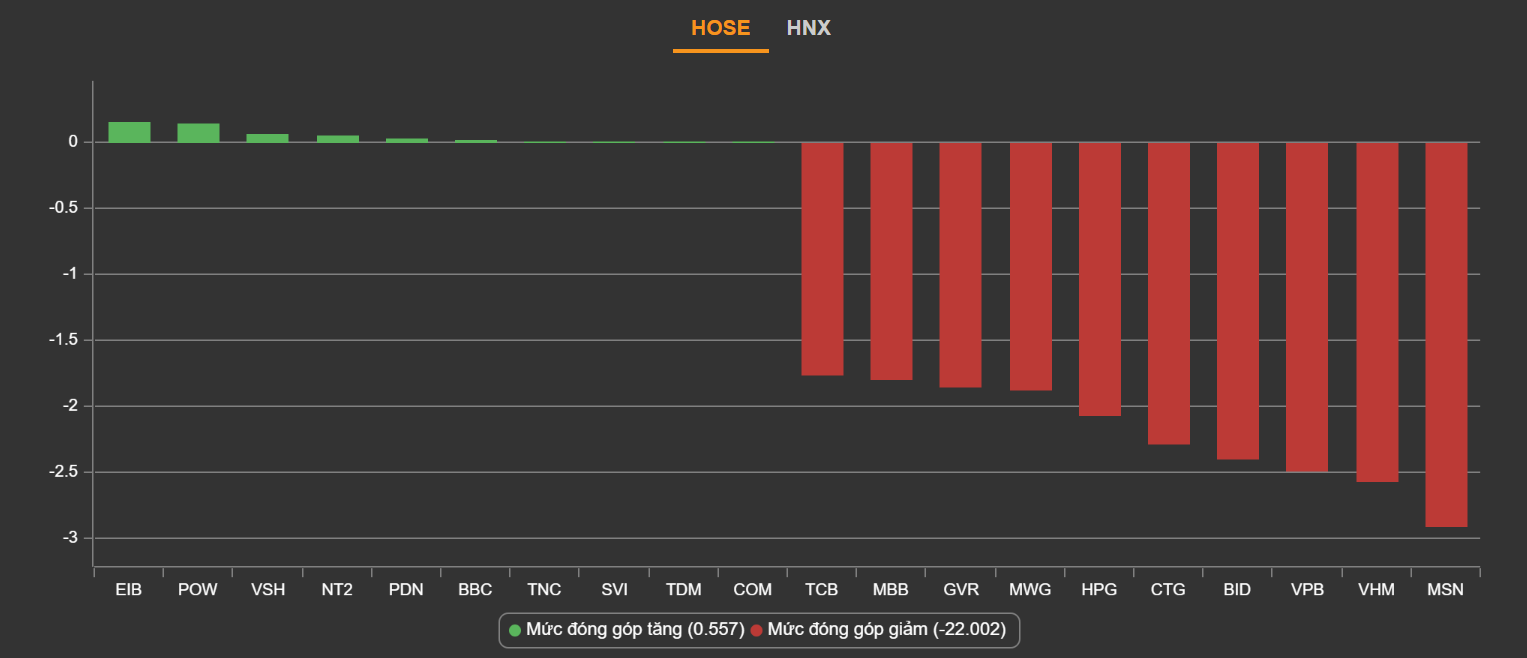Click the COM axis label
The width and height of the screenshot is (1527, 658).
click(752, 590)
